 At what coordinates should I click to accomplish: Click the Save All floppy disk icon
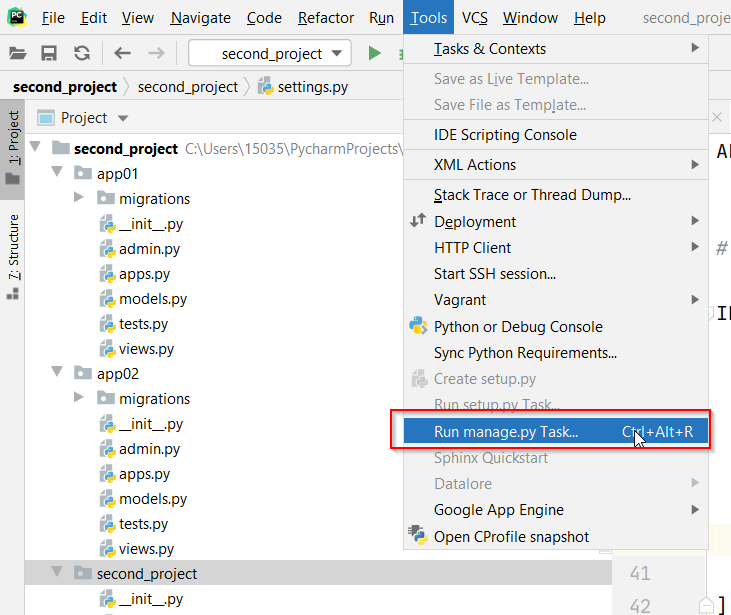click(x=49, y=53)
